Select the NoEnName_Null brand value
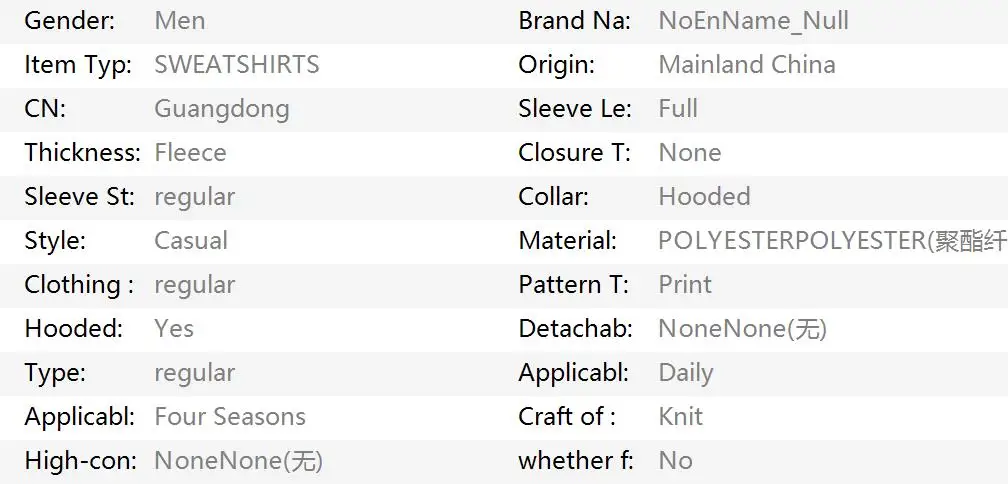This screenshot has height=484, width=1008. pyautogui.click(x=753, y=21)
